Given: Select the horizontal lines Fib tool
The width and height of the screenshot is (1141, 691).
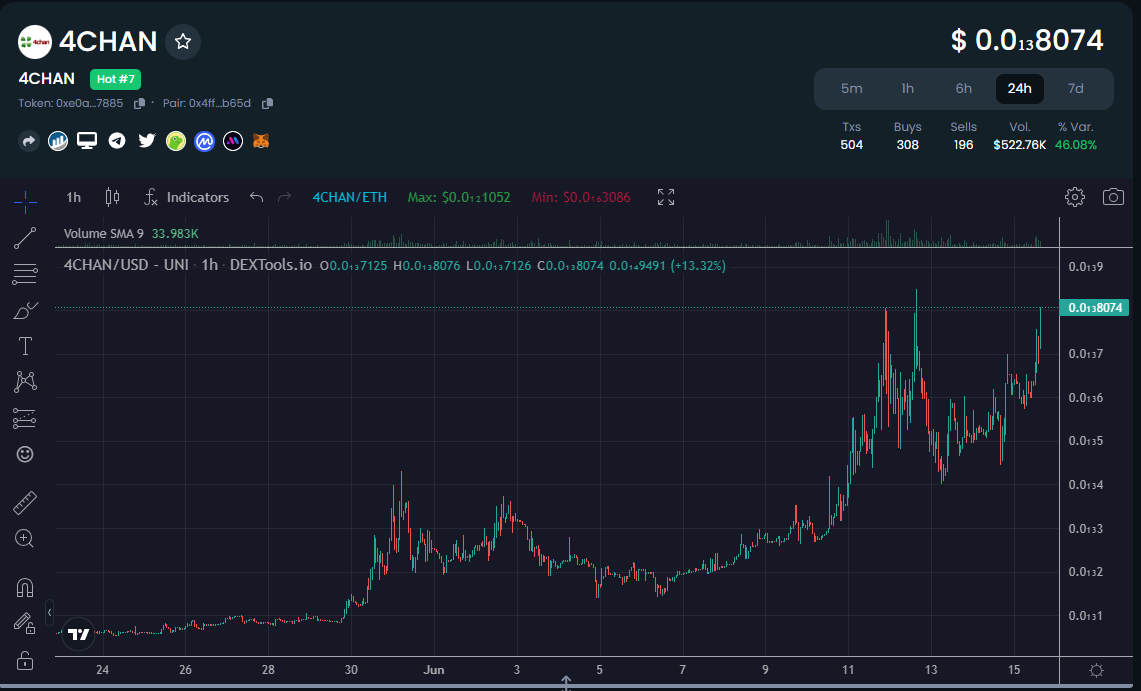Looking at the screenshot, I should [x=25, y=274].
